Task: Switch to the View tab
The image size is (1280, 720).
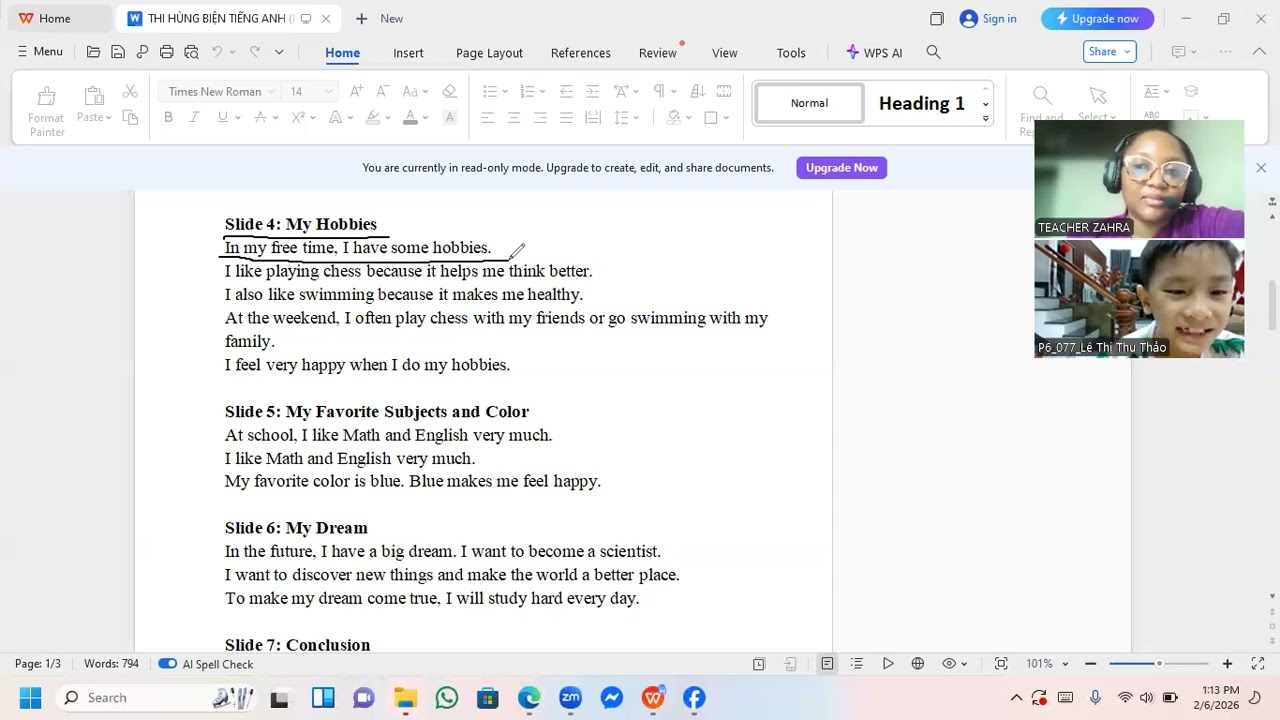Action: pyautogui.click(x=724, y=53)
